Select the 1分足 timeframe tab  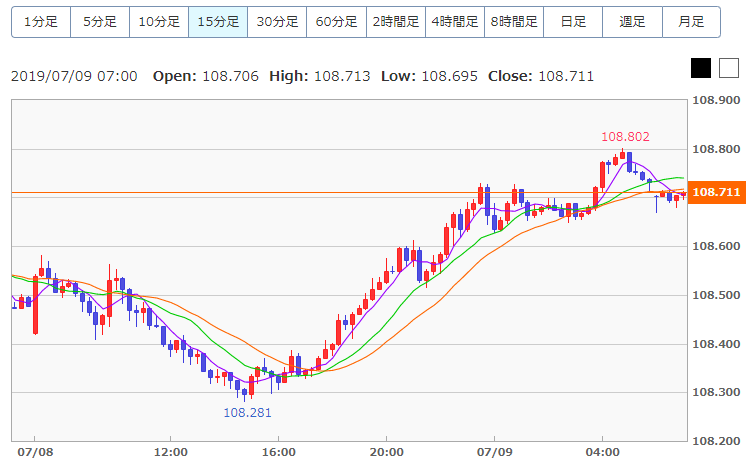point(41,22)
